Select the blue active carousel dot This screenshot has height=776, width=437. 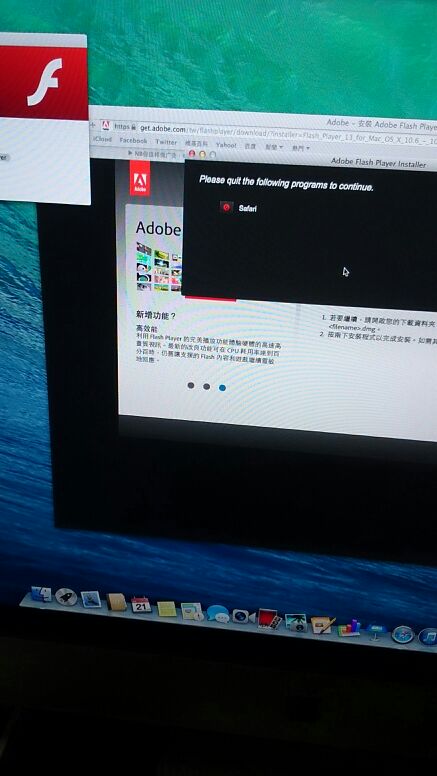(222, 388)
